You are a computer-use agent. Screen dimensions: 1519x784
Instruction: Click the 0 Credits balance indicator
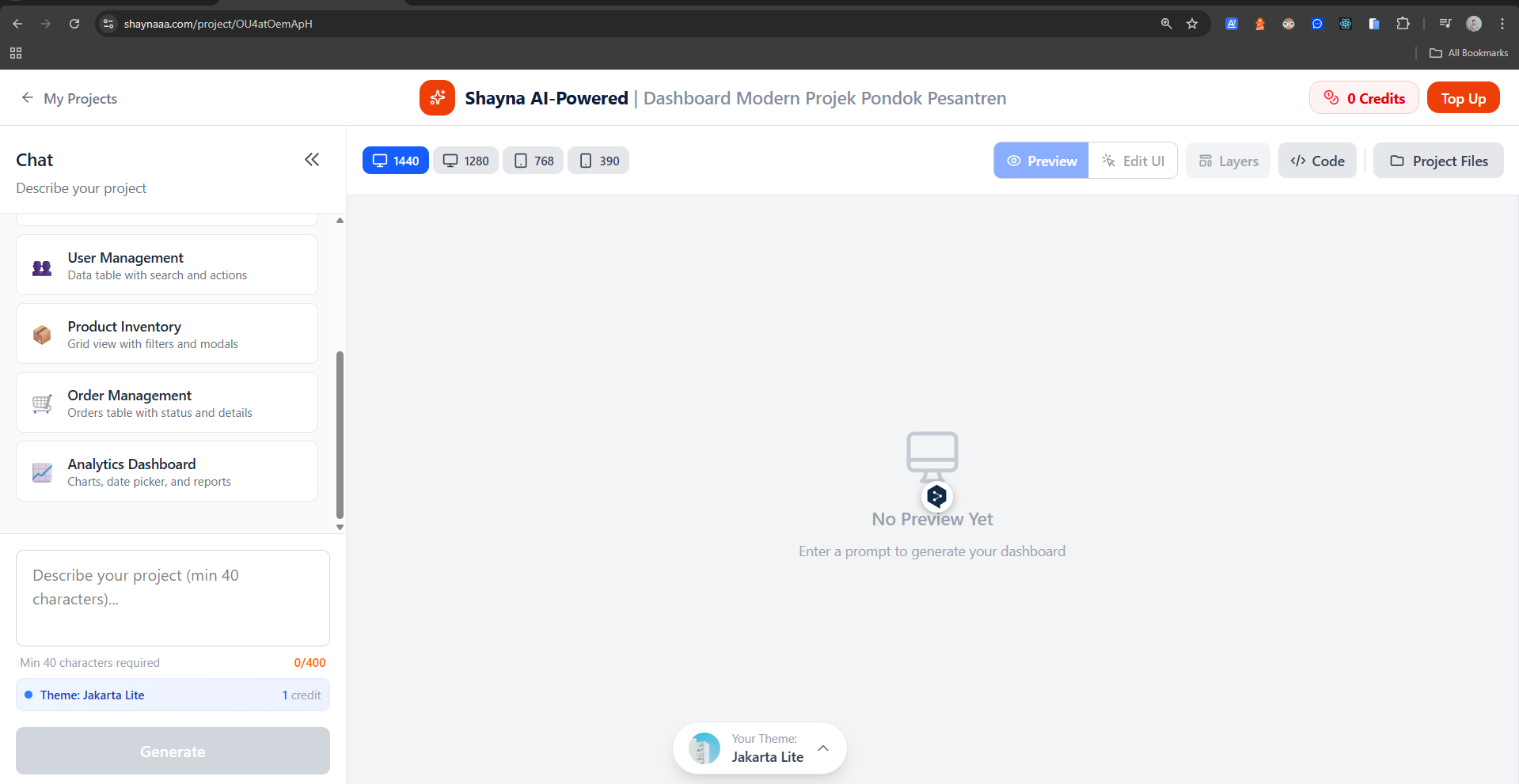pos(1364,98)
